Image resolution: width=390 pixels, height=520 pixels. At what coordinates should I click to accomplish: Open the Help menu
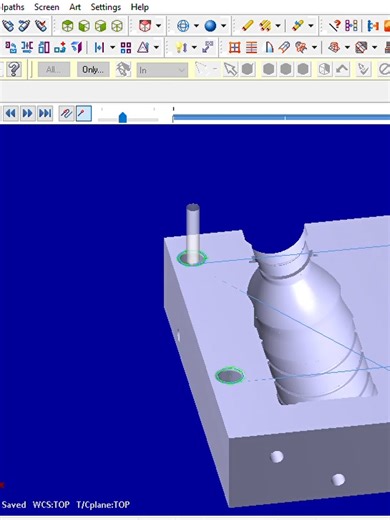[140, 7]
